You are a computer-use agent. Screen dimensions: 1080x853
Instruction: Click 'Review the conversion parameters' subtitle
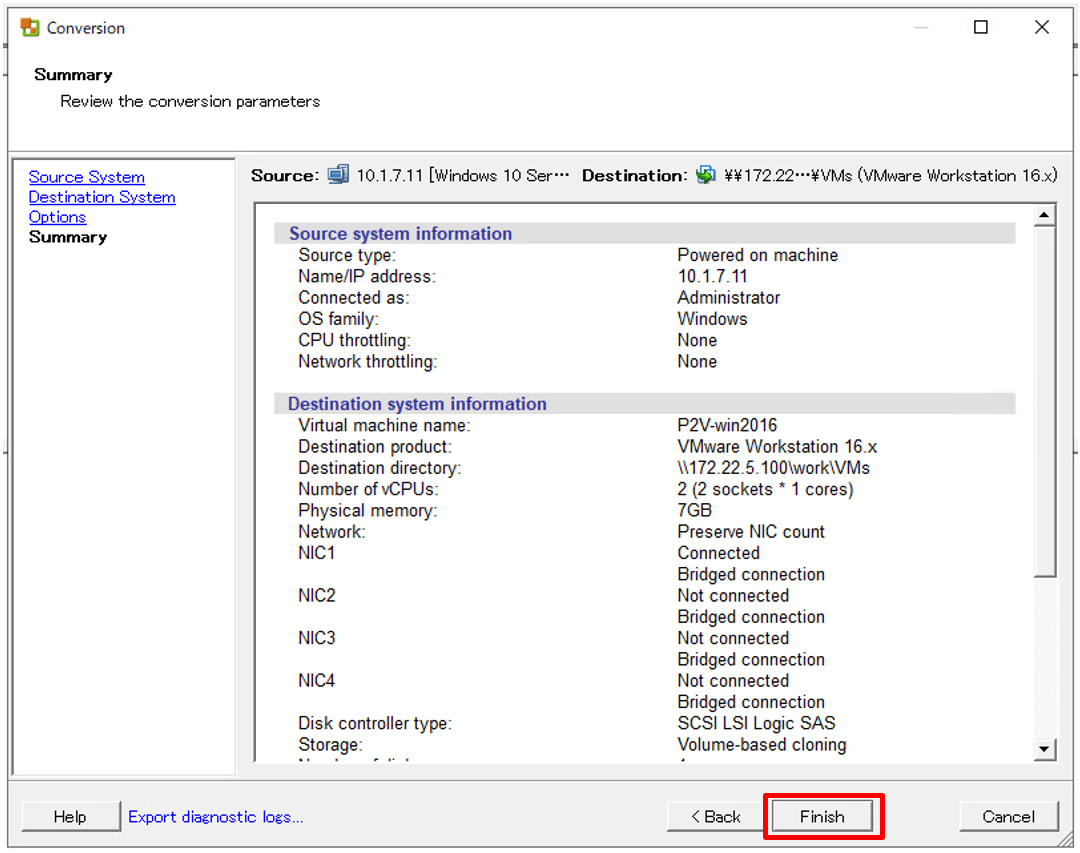pos(190,101)
